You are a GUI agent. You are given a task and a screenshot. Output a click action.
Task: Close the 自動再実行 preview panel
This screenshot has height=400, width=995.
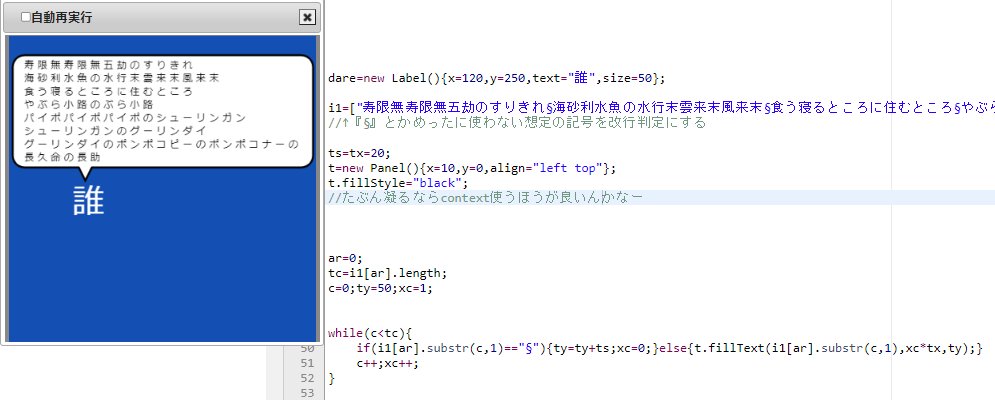tap(307, 17)
